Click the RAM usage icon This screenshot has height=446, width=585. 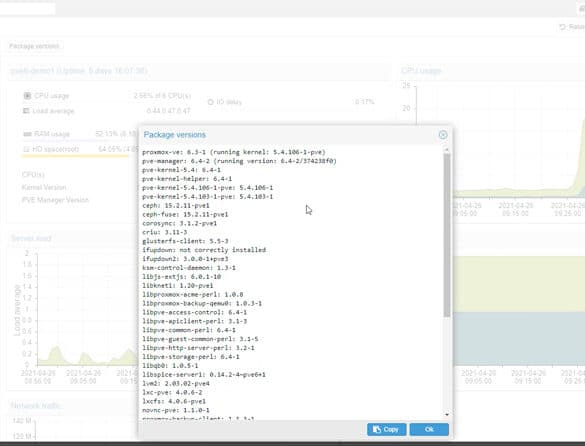[27, 134]
